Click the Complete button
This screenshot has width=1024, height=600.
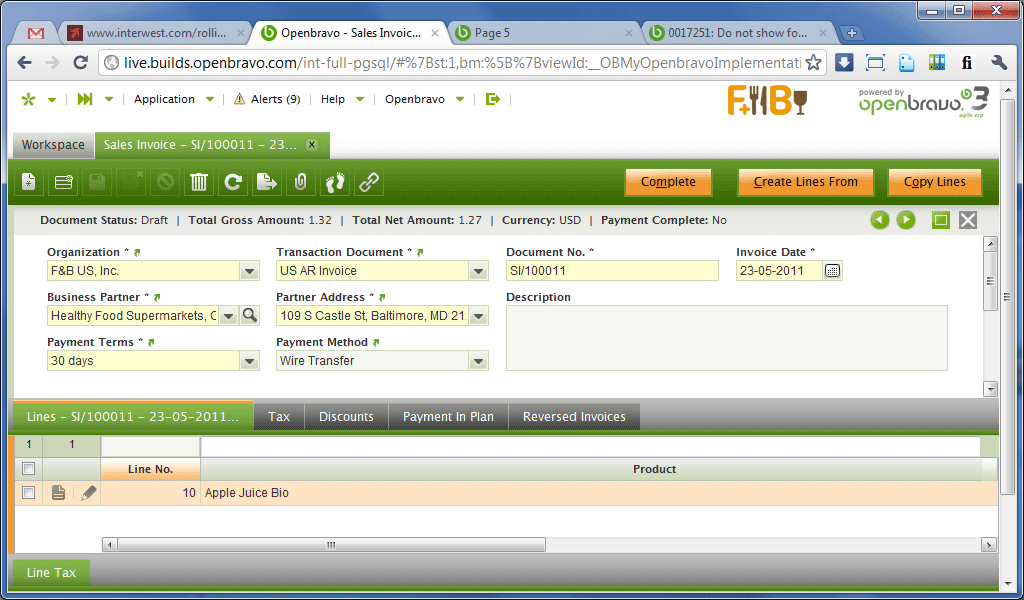coord(668,182)
